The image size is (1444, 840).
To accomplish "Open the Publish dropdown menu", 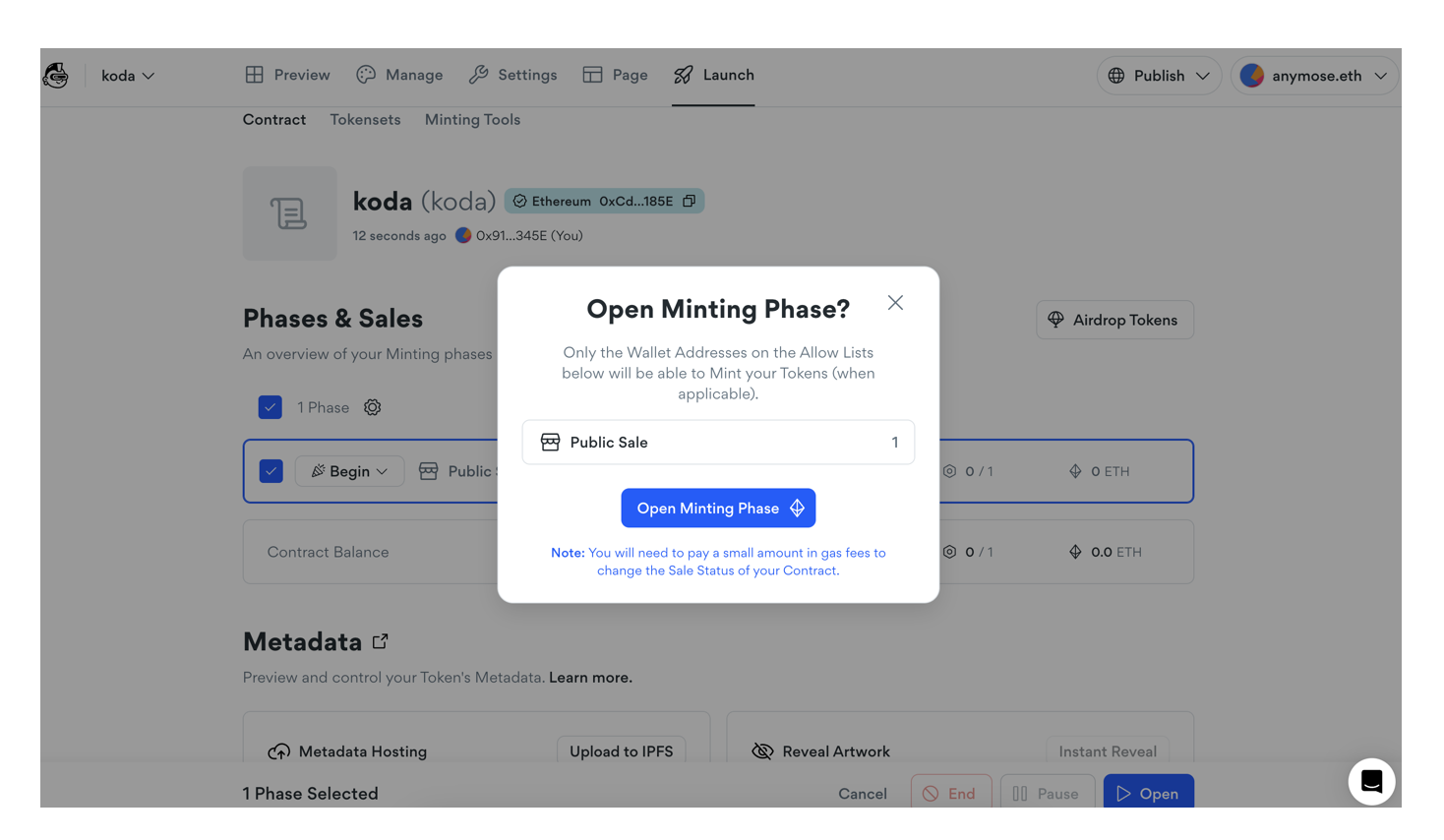I will [1158, 76].
